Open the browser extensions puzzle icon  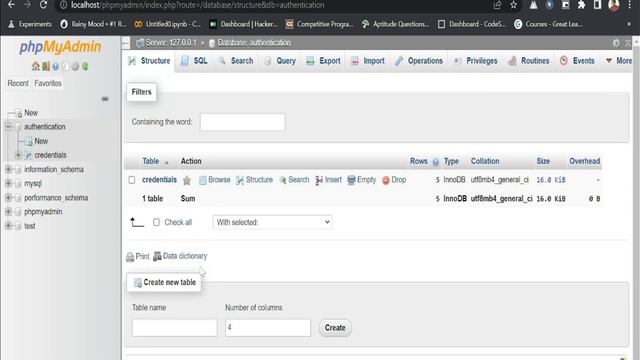581,5
